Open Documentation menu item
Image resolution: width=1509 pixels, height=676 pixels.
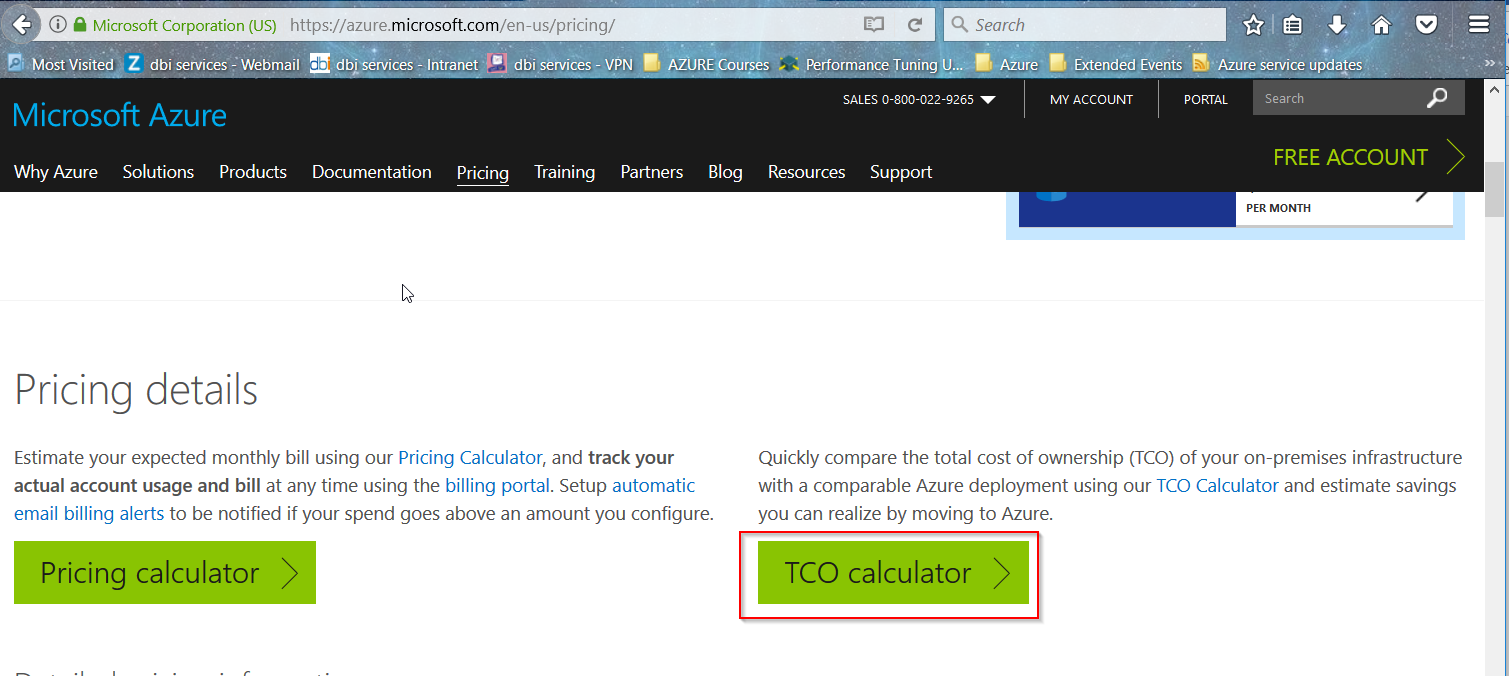point(372,172)
